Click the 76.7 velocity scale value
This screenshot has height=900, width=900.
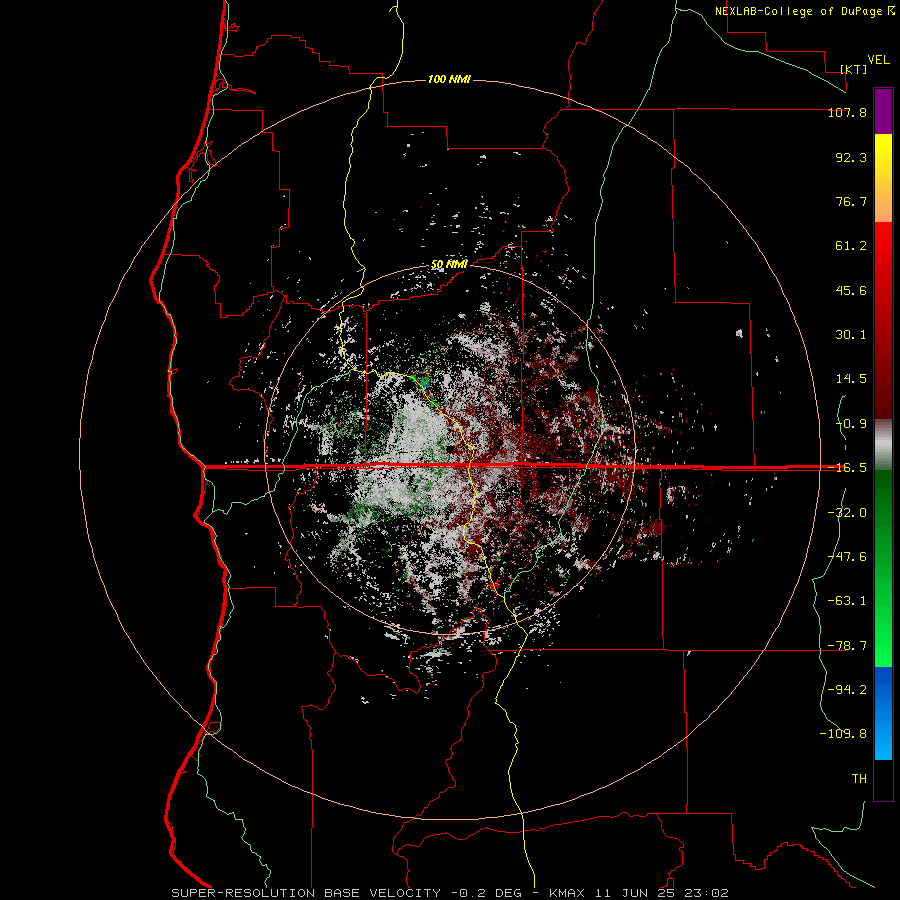coord(851,201)
